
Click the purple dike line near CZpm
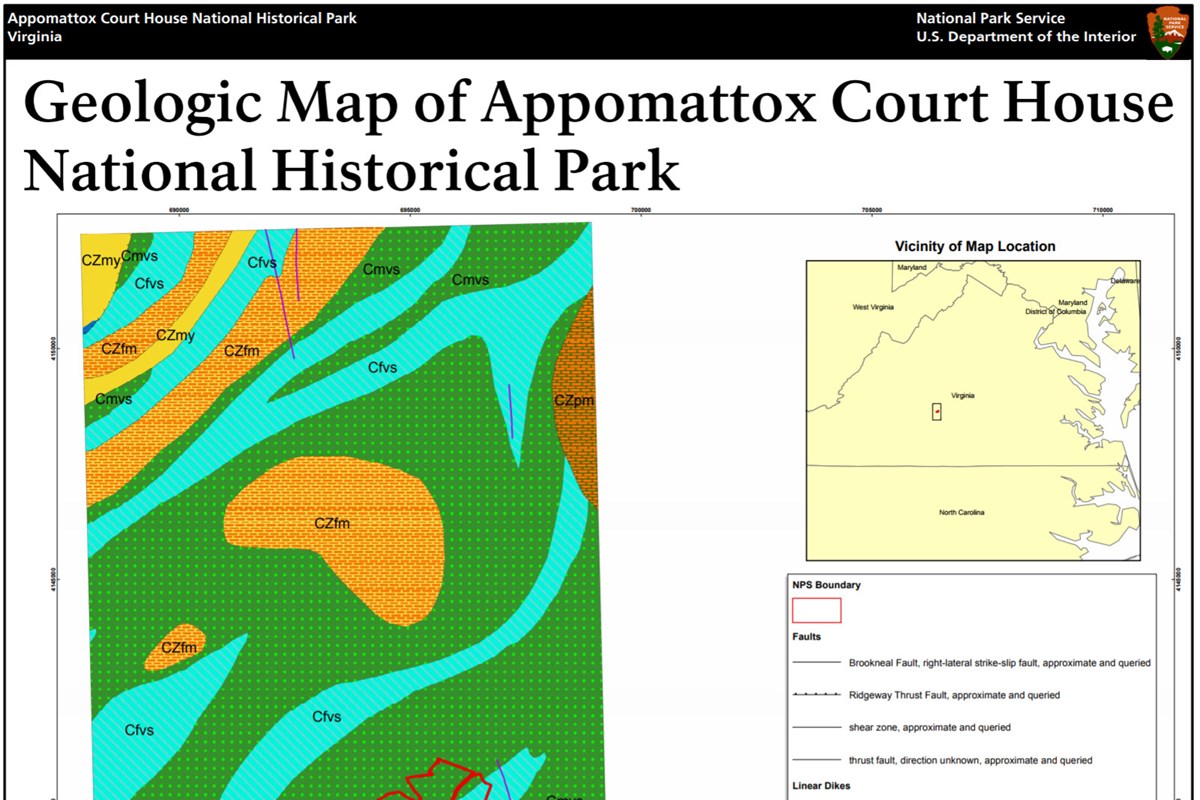pos(511,410)
